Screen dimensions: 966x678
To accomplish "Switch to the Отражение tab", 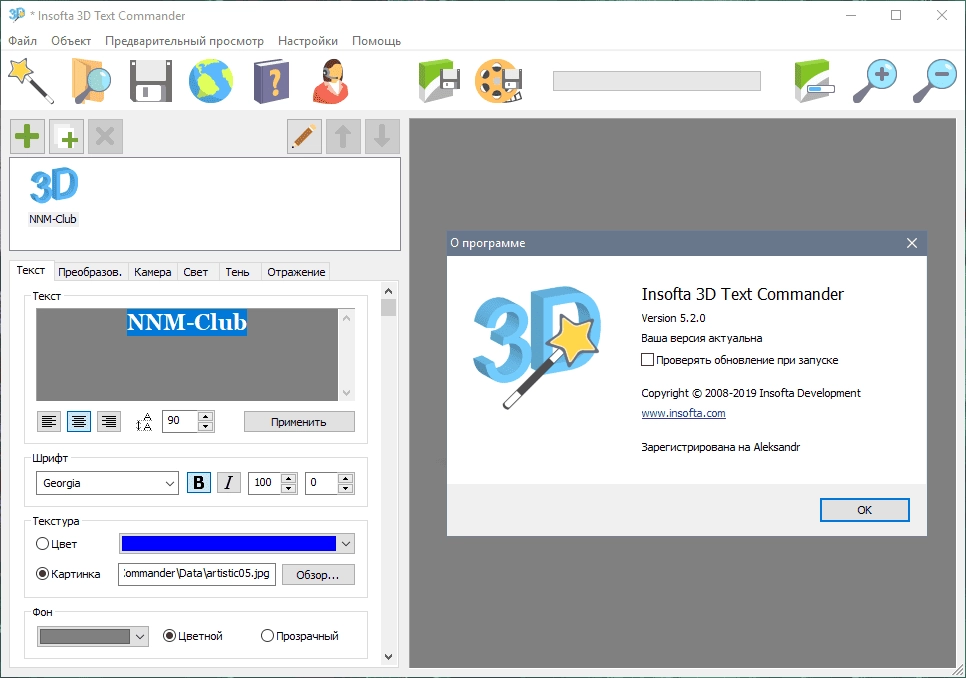I will [x=296, y=272].
